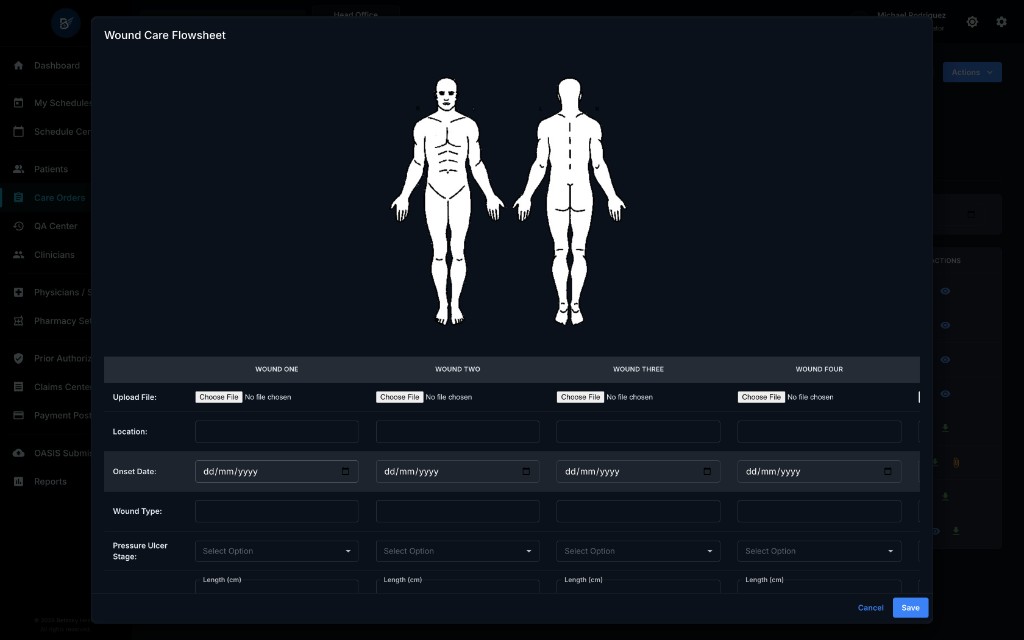This screenshot has width=1024, height=640.
Task: Choose File for Wound Three upload
Action: point(580,397)
